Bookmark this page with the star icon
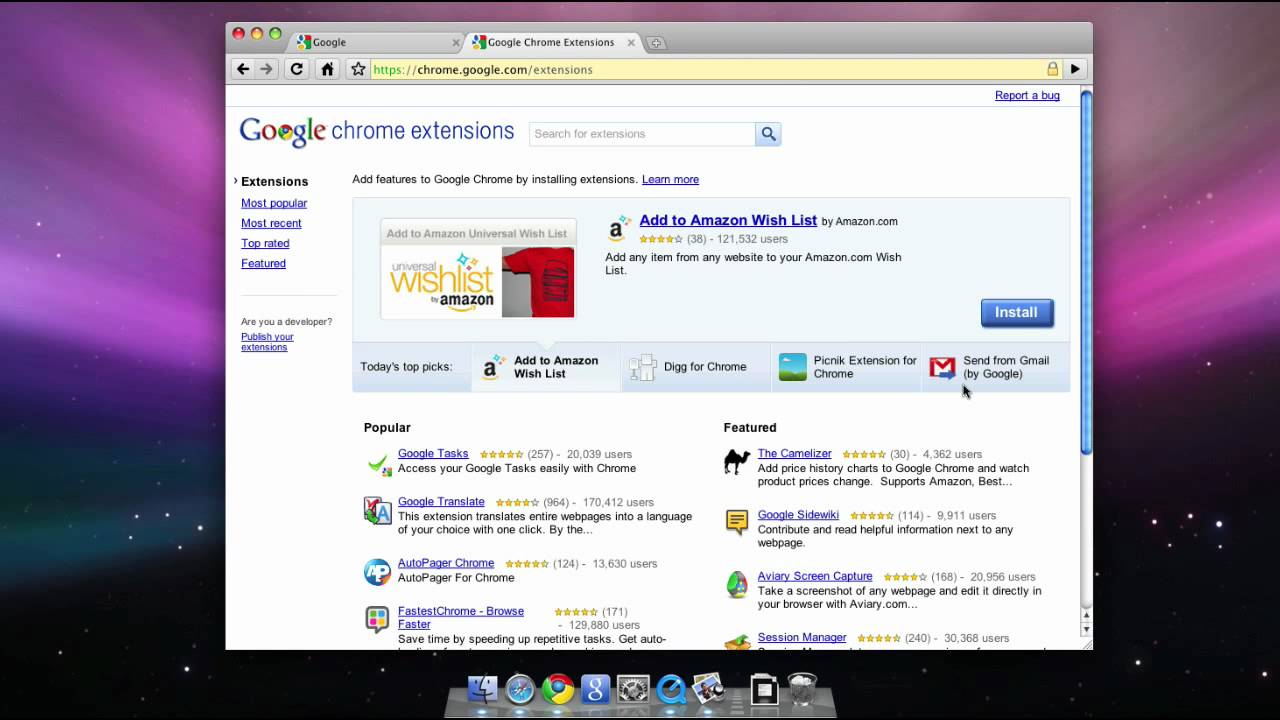1280x720 pixels. pos(358,69)
